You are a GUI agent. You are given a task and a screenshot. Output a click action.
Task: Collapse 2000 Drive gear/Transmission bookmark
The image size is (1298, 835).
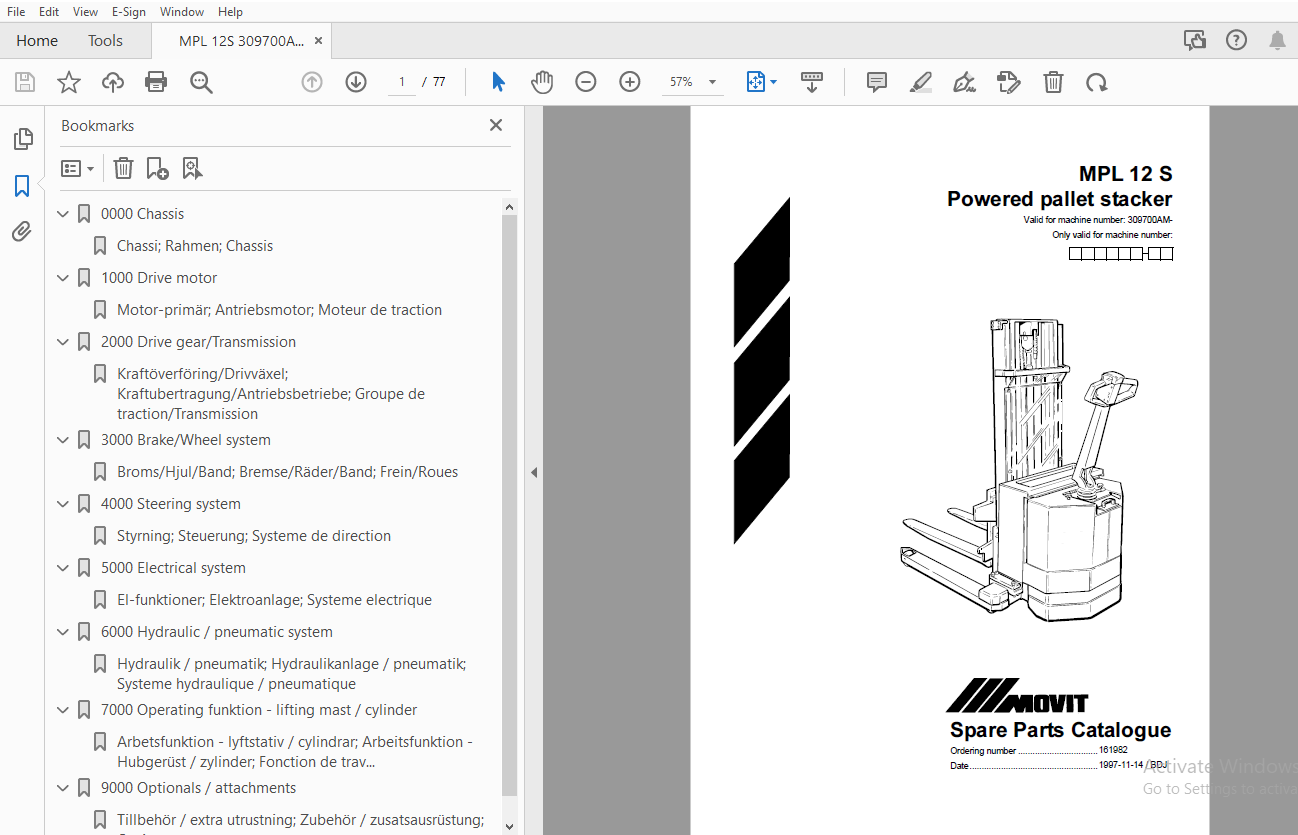pyautogui.click(x=63, y=342)
